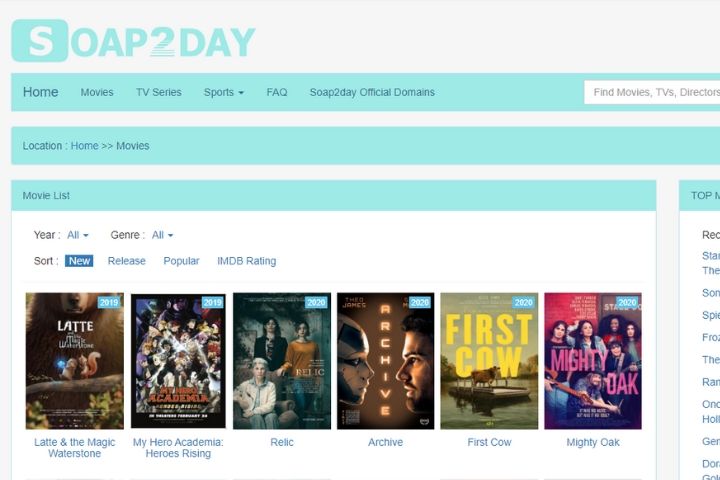Screen dimensions: 720x480
Task: Click the 2019 badge on Latte poster
Action: click(x=109, y=302)
